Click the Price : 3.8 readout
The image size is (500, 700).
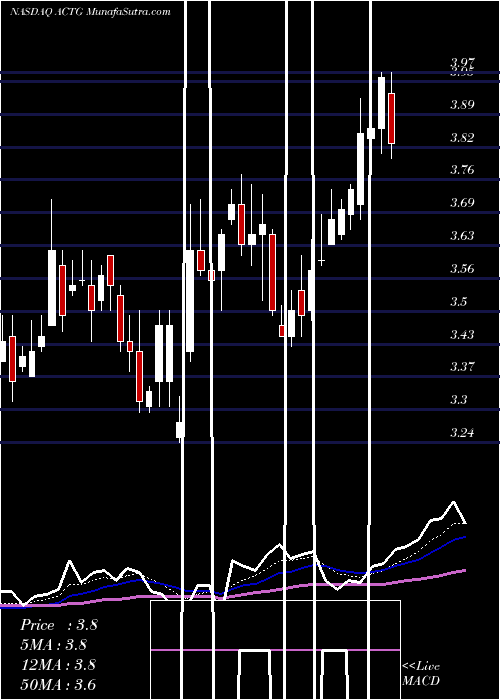click(58, 625)
